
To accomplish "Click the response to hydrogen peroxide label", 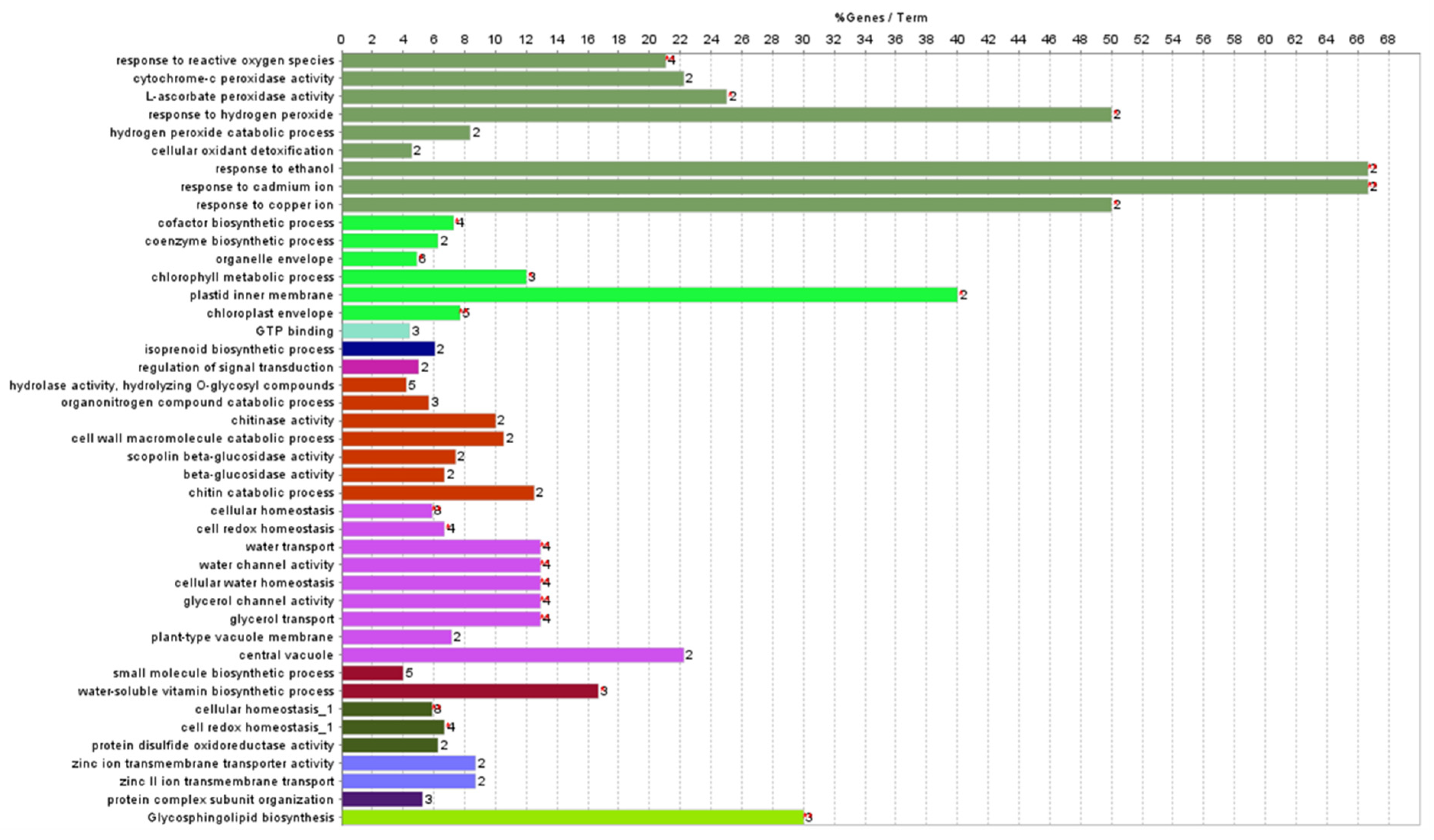I will pos(241,114).
